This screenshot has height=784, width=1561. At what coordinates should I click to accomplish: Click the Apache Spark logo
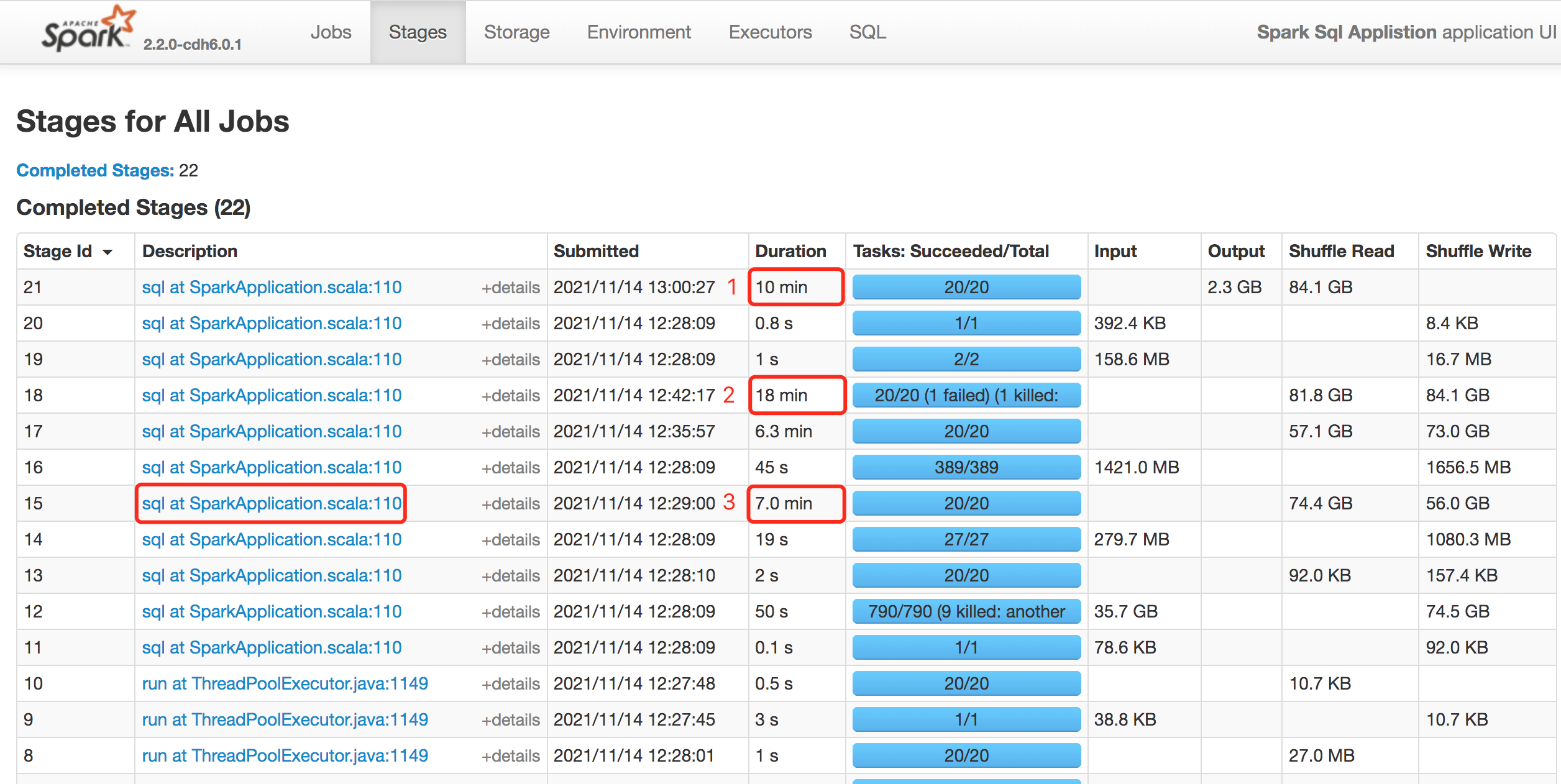pyautogui.click(x=87, y=30)
